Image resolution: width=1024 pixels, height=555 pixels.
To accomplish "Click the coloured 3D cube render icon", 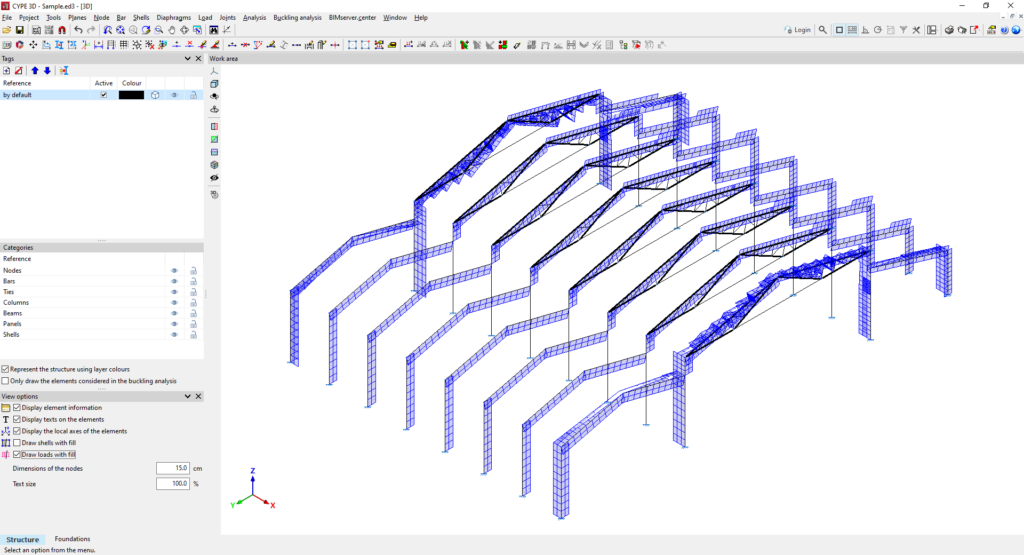I will [214, 165].
